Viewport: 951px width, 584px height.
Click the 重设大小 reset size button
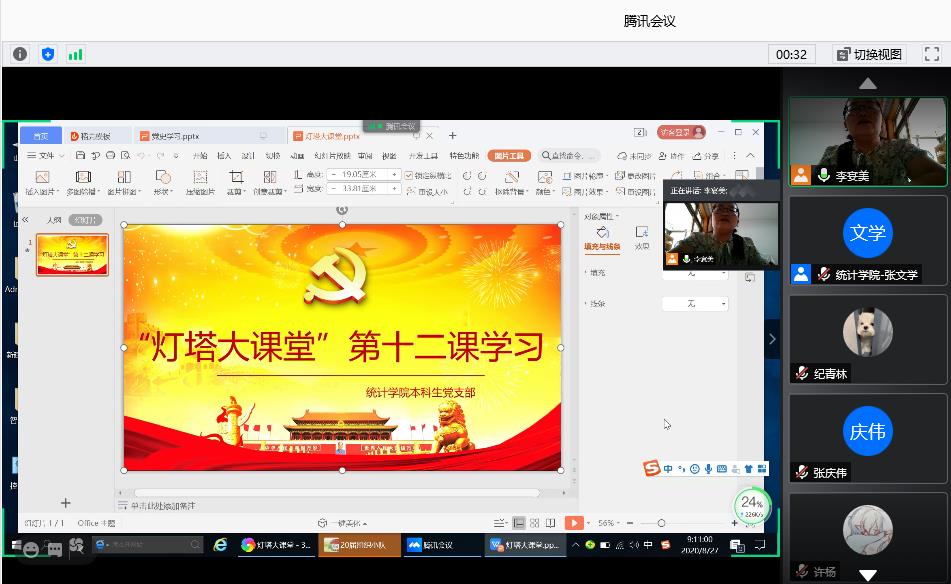(x=428, y=191)
